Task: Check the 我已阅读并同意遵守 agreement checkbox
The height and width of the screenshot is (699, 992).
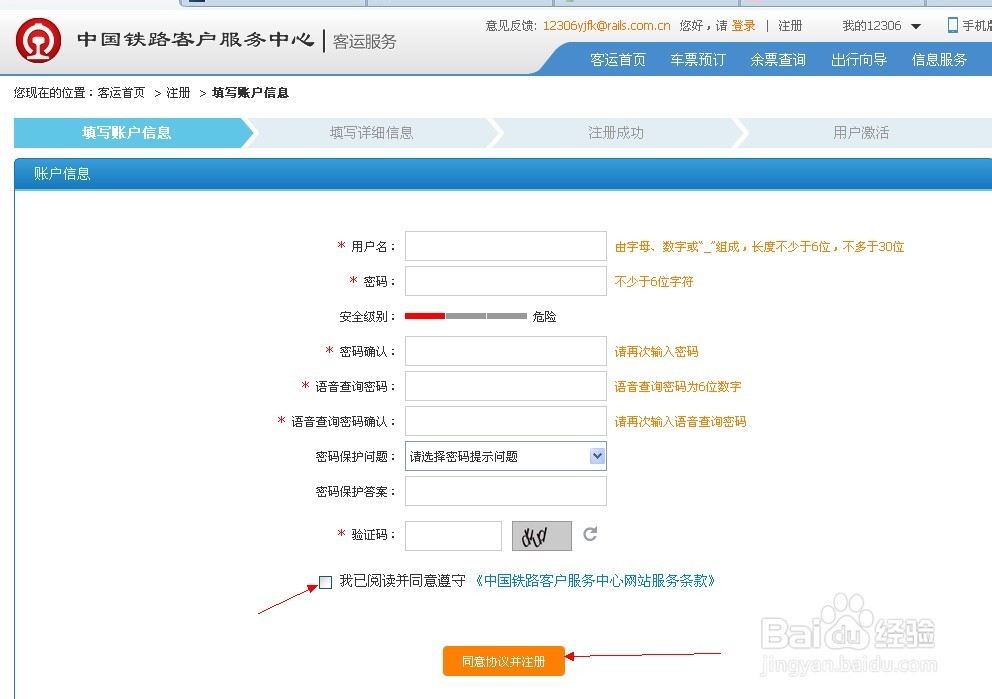Action: (325, 582)
